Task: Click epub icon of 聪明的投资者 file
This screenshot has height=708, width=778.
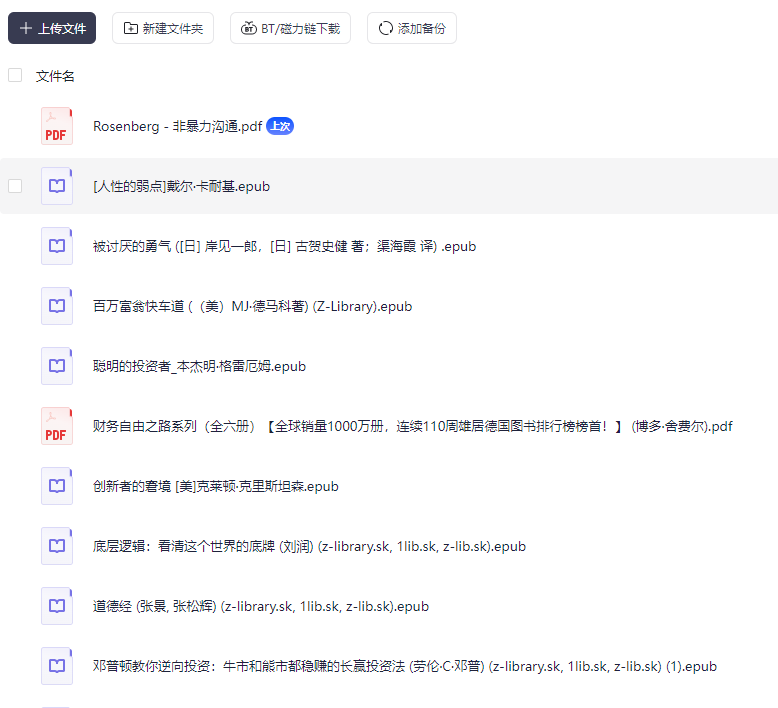Action: pyautogui.click(x=57, y=366)
